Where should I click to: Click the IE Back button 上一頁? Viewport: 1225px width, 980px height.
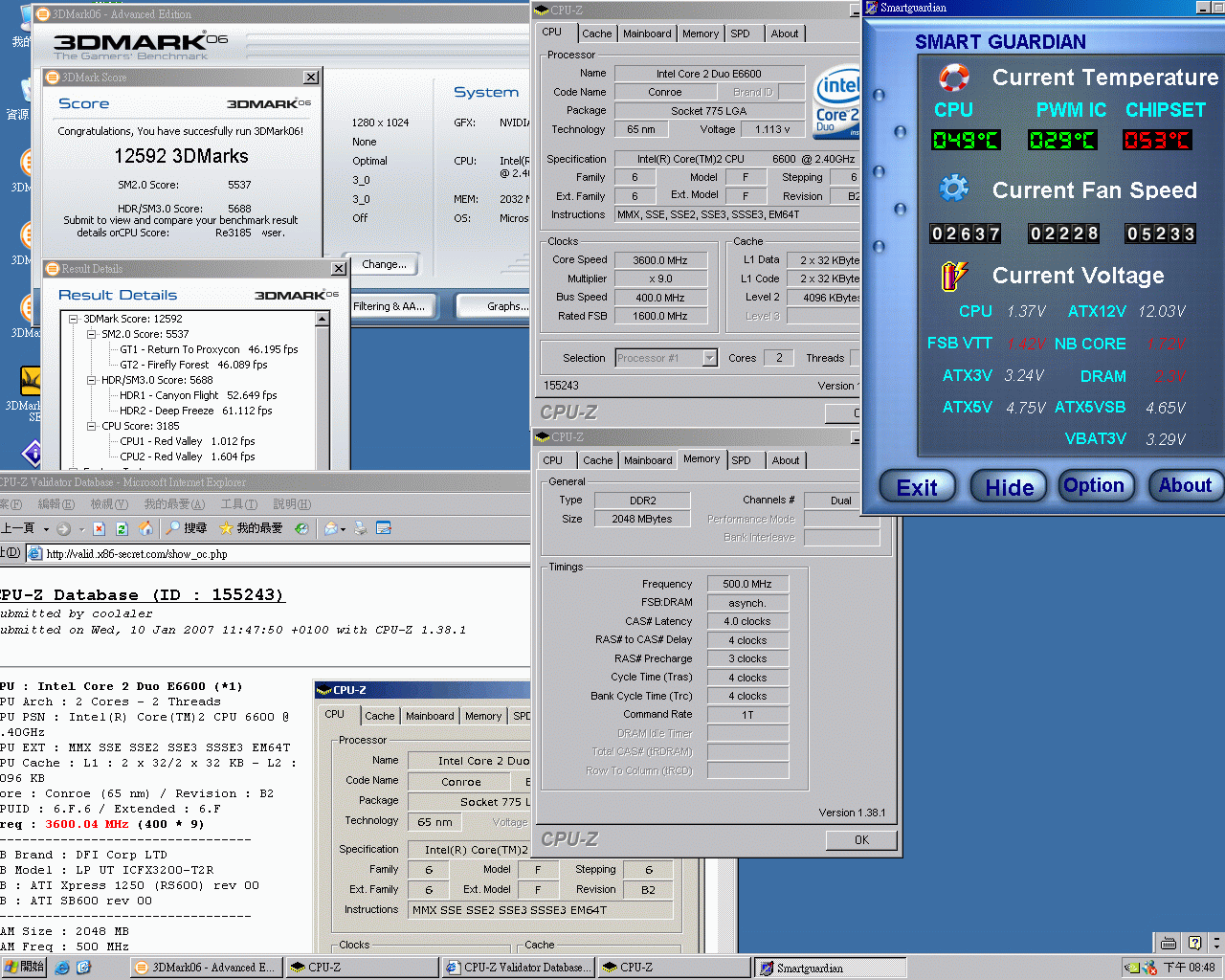19,528
